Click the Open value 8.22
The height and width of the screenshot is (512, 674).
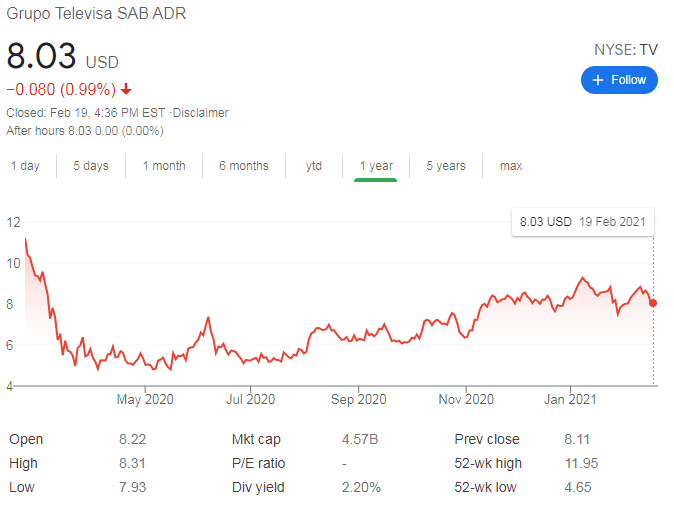coord(132,439)
